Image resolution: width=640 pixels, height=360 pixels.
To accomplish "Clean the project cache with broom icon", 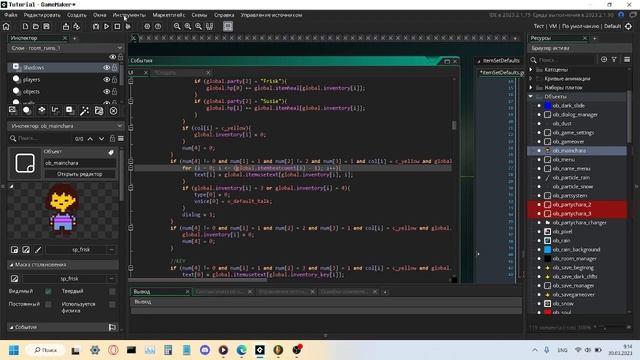I will point(128,27).
